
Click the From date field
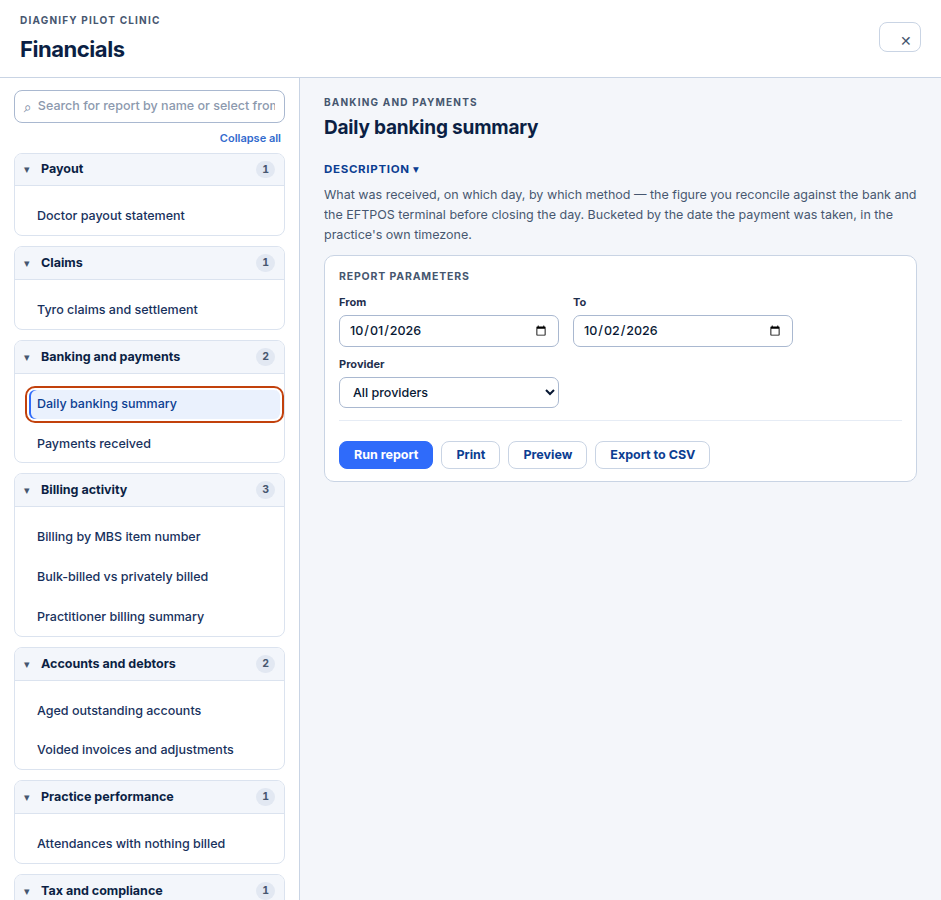[x=449, y=331]
